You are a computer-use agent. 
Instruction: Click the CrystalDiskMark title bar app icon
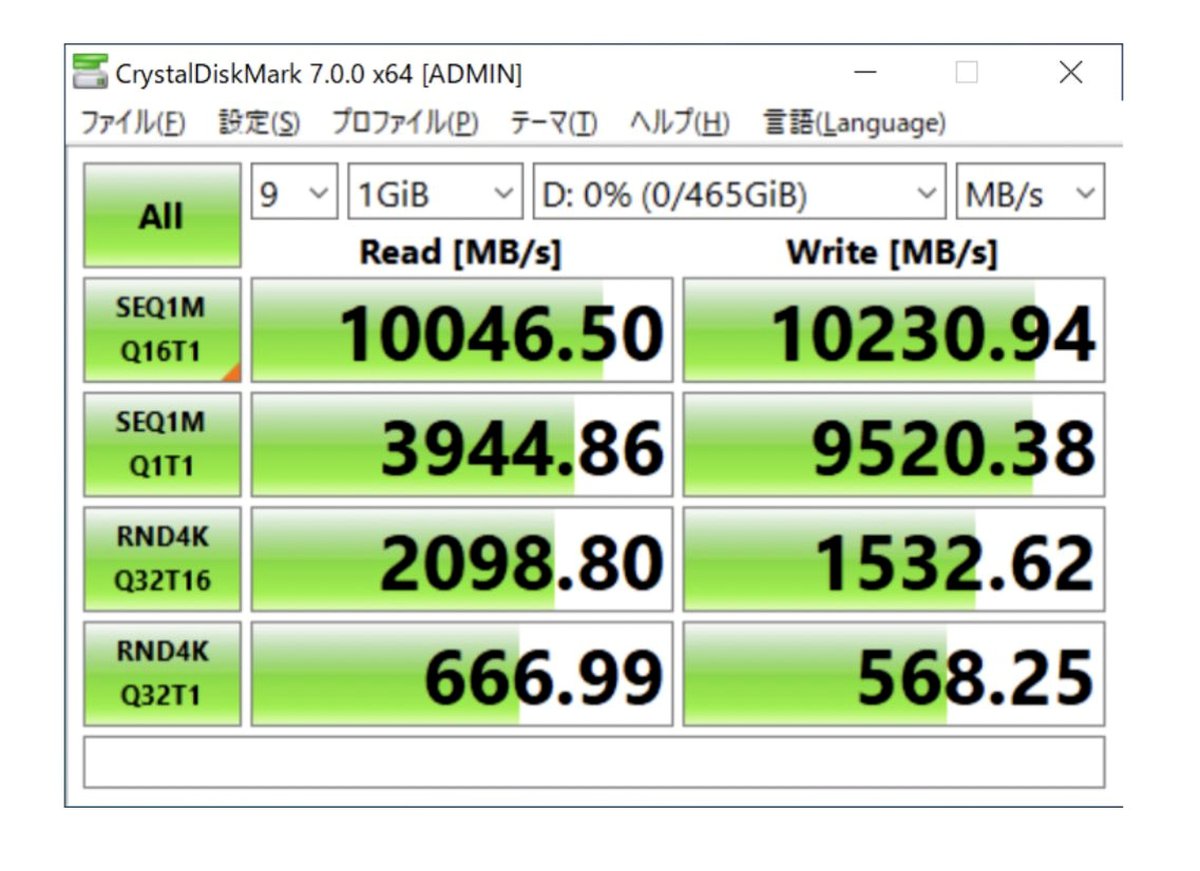pyautogui.click(x=90, y=72)
